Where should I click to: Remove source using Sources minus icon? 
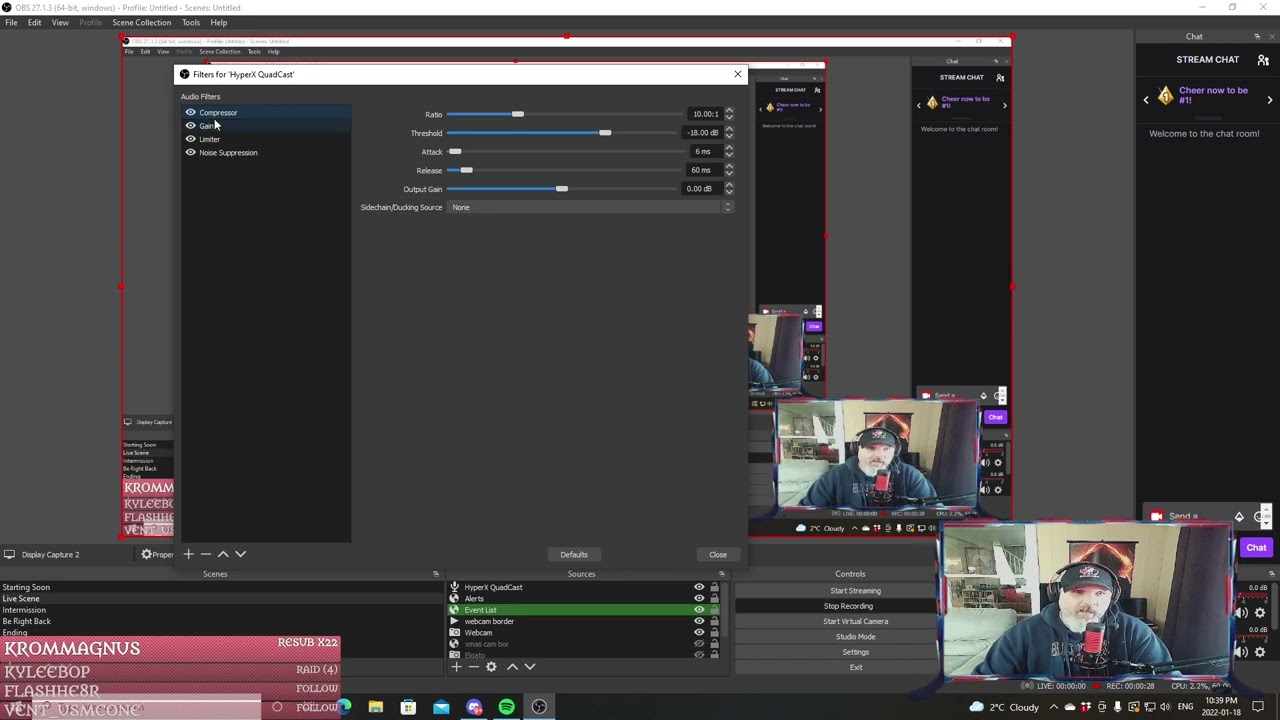click(473, 667)
